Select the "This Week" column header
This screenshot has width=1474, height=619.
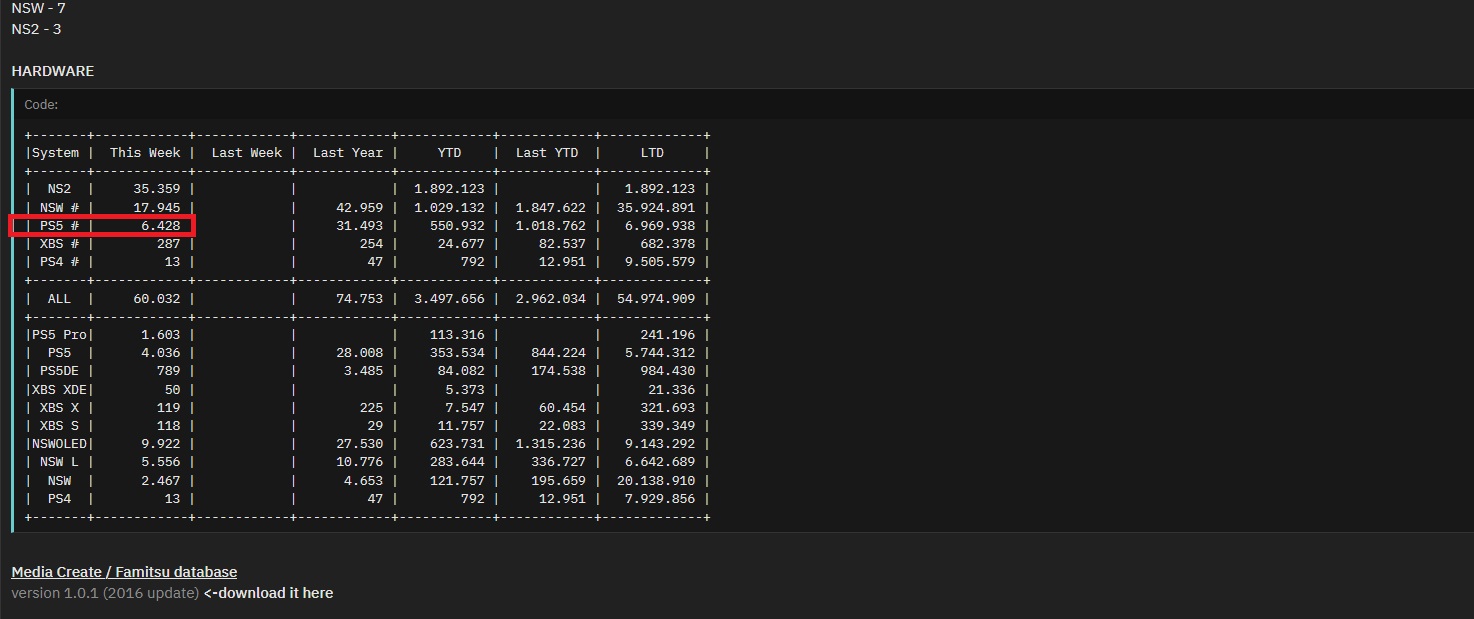[x=145, y=153]
